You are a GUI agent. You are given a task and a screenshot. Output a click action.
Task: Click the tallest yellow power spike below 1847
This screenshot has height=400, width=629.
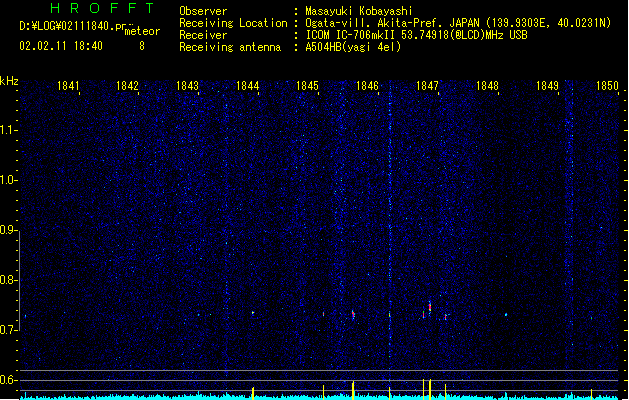tap(430, 389)
